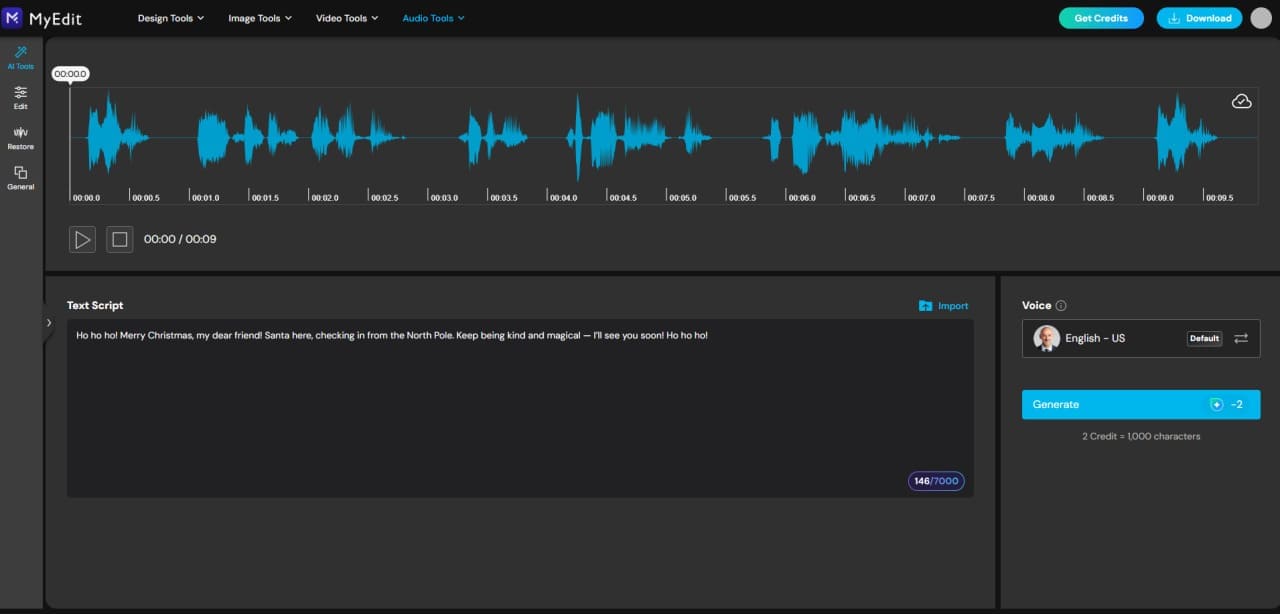Open the Image Tools dropdown menu

point(260,18)
